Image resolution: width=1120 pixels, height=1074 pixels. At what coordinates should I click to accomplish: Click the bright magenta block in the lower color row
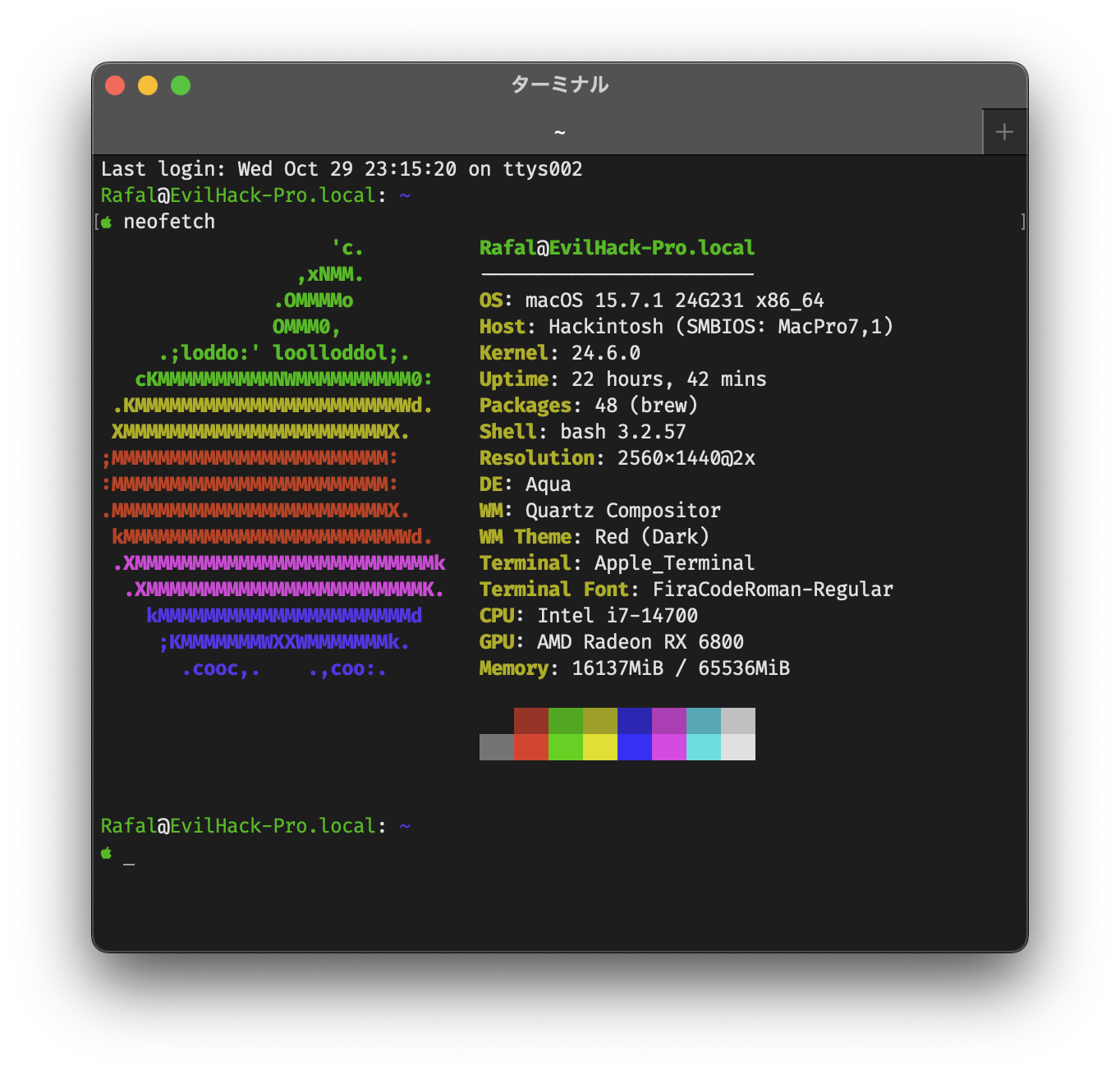[669, 747]
